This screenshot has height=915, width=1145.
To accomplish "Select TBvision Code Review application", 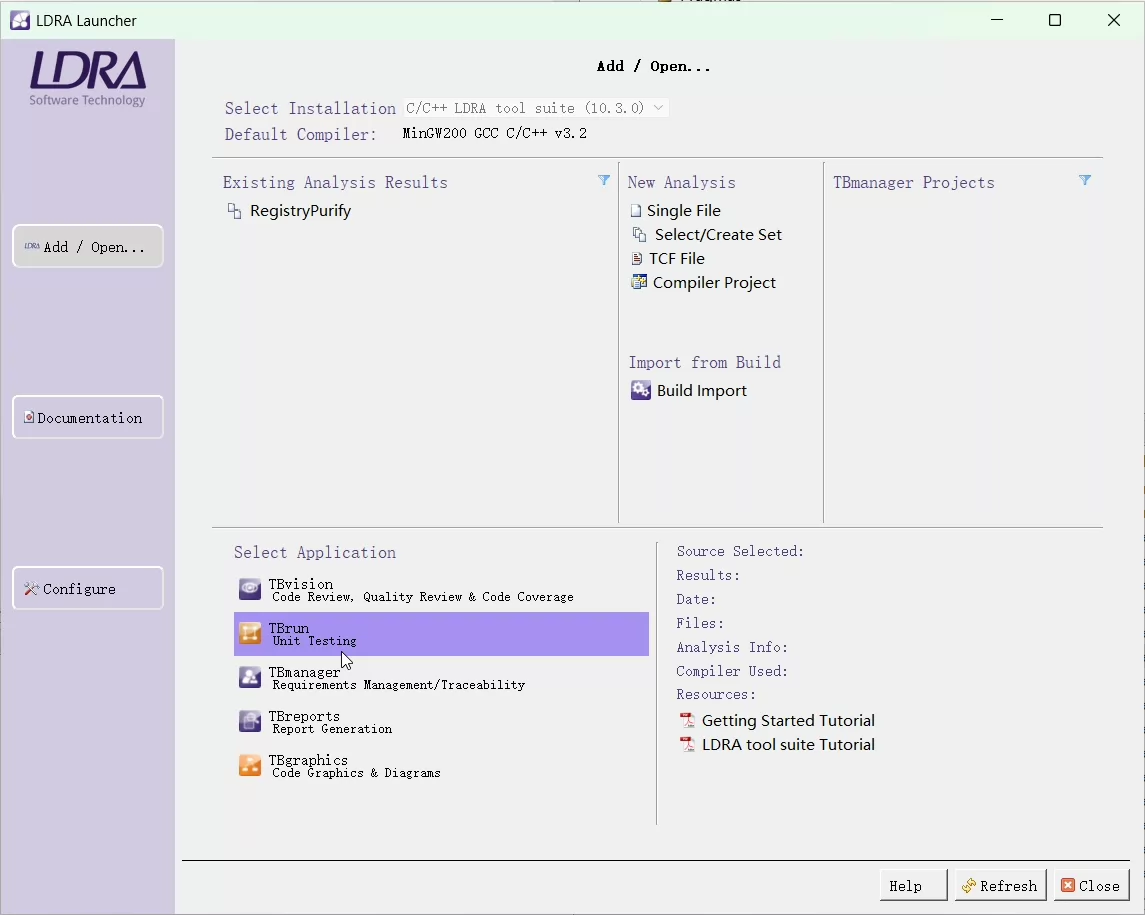I will tap(441, 590).
